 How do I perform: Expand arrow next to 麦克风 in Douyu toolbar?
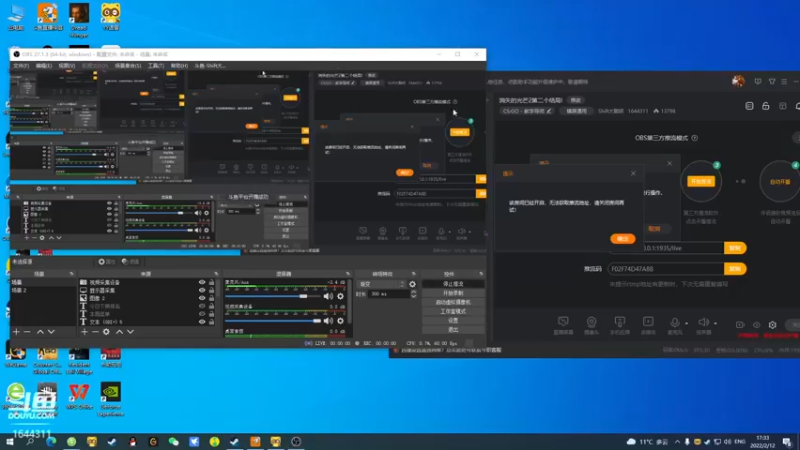click(x=686, y=323)
